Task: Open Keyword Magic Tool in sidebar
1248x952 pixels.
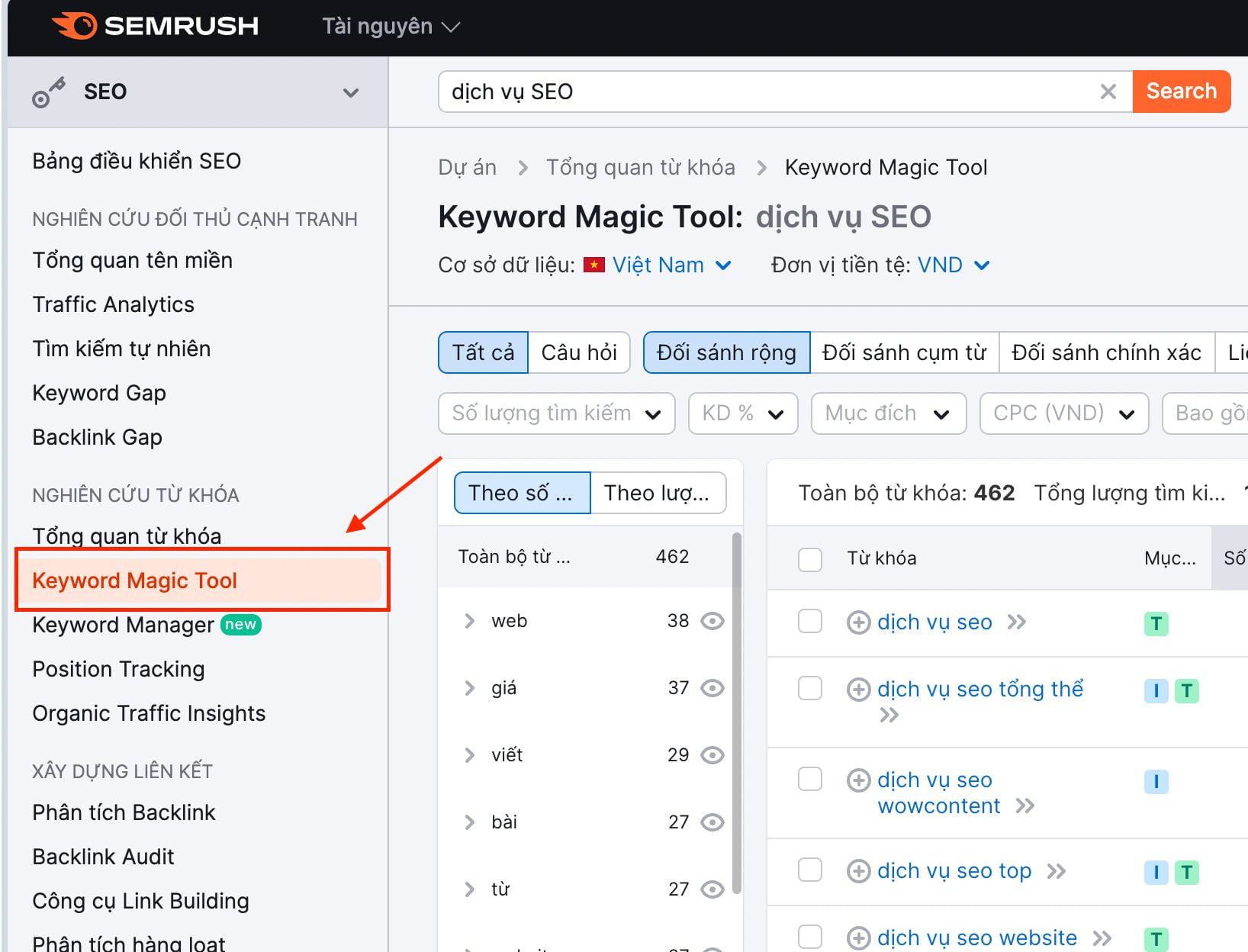Action: [x=198, y=581]
